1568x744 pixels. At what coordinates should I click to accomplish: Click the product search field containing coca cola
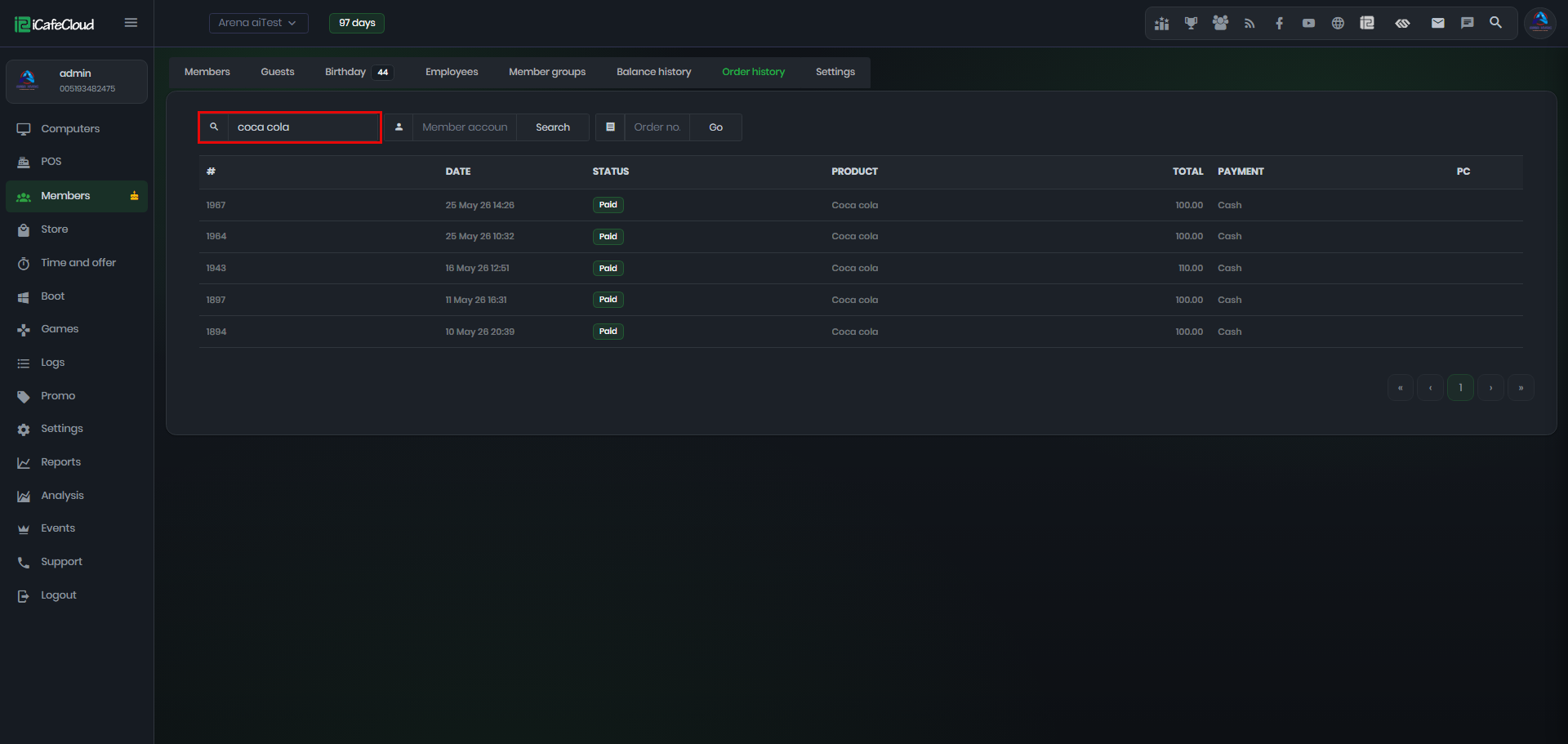[x=304, y=127]
